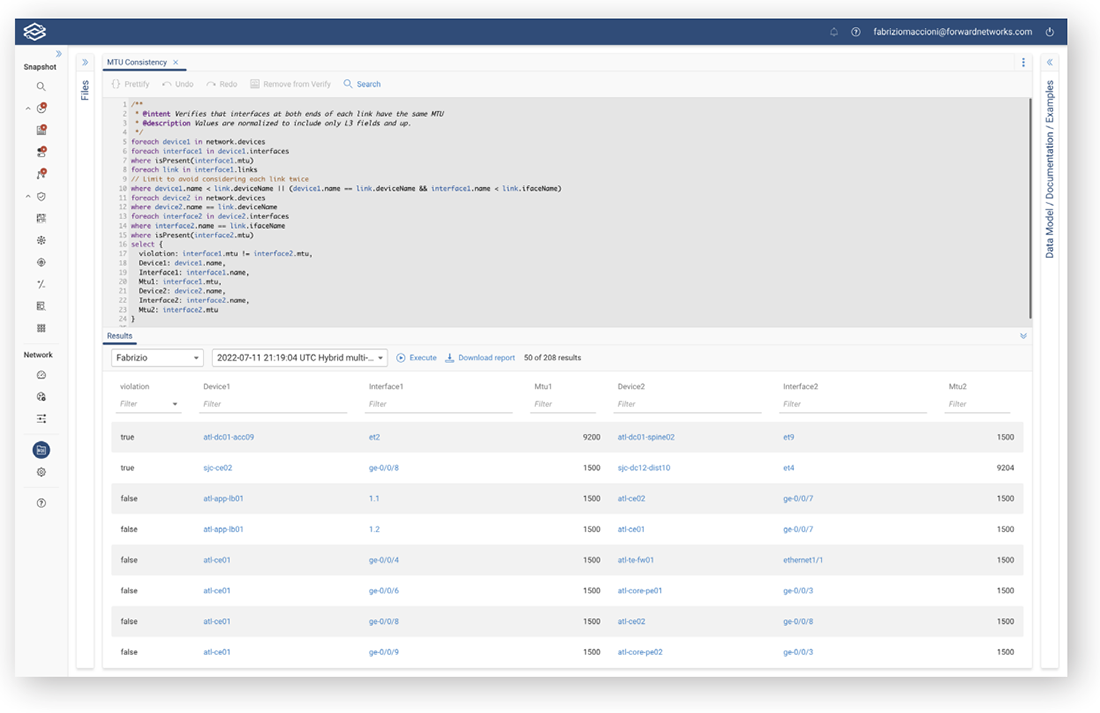Open device link sjc-dc12-dist10
Viewport: 1100px width, 713px height.
[644, 468]
